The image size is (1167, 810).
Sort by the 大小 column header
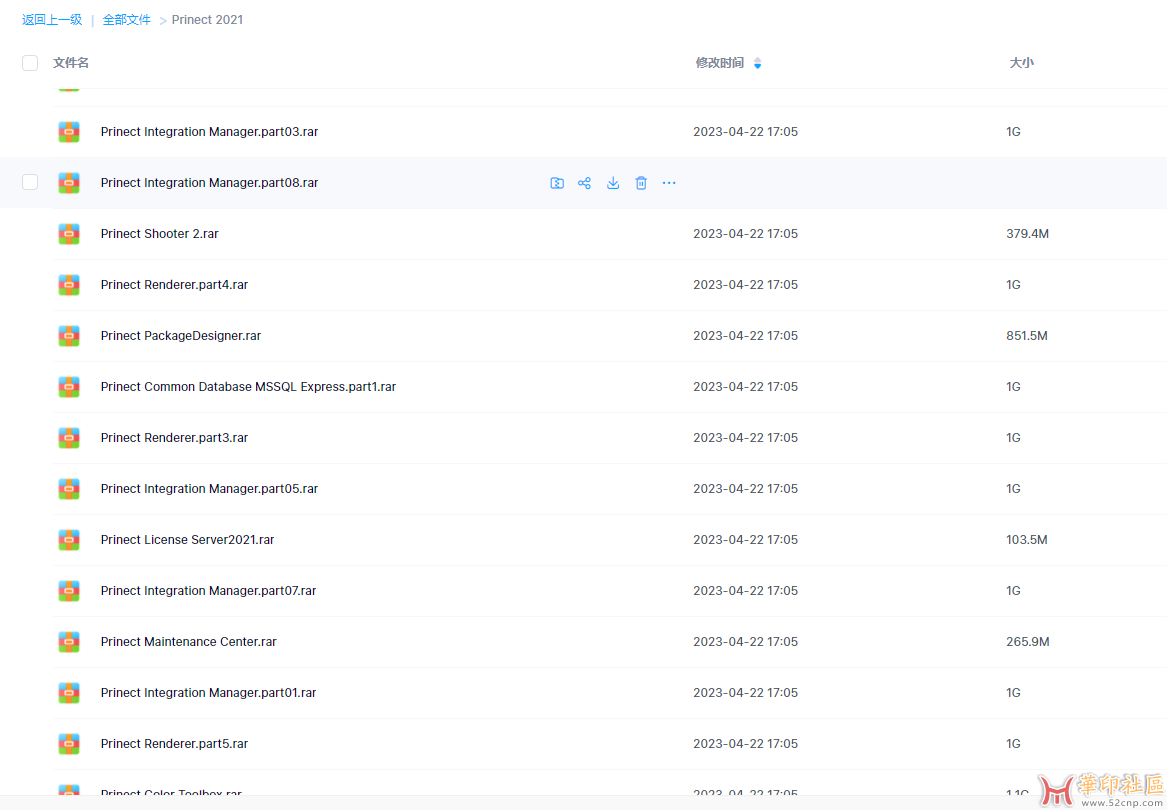coord(1021,63)
